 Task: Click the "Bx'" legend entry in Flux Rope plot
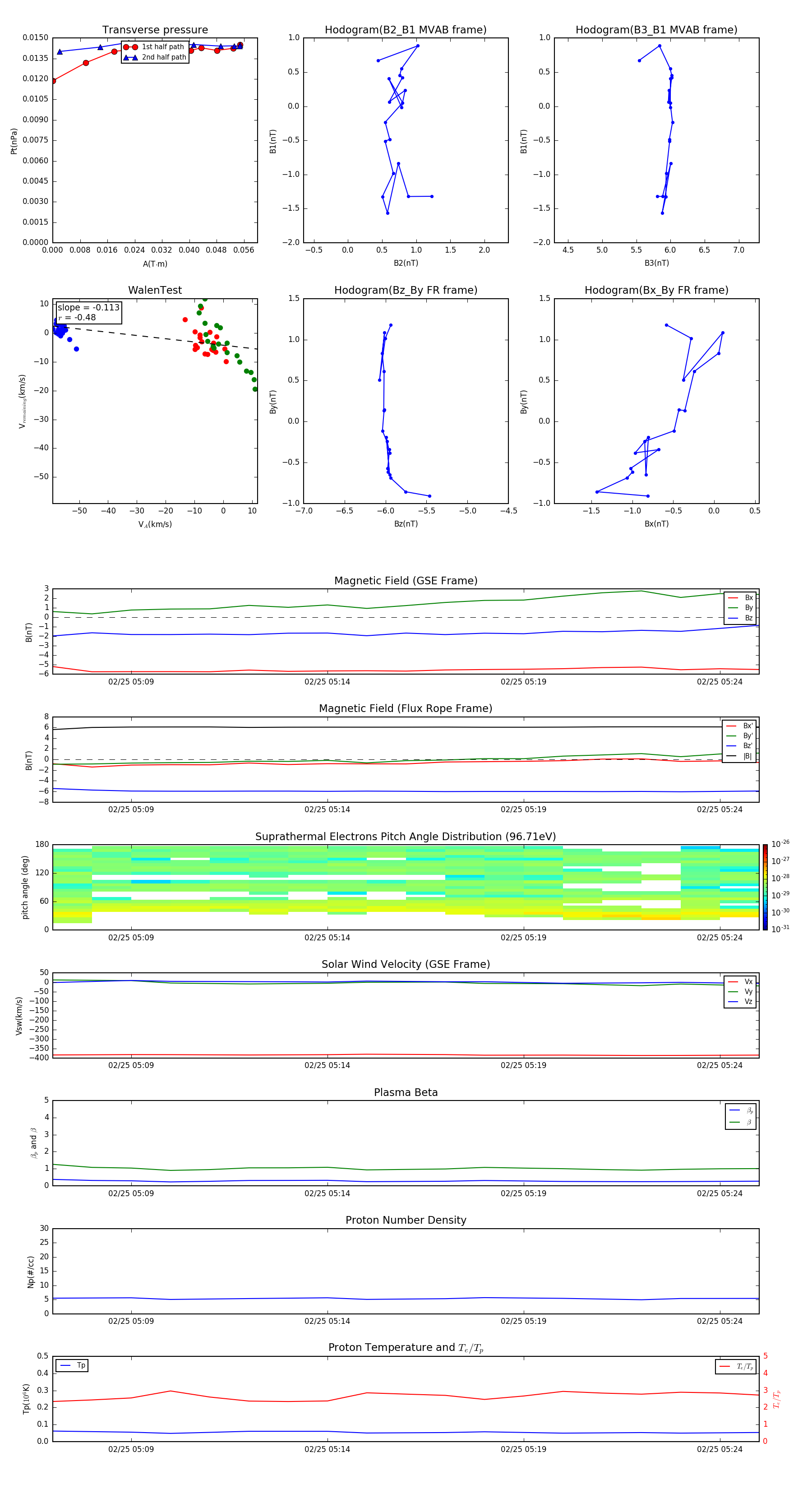pyautogui.click(x=739, y=726)
